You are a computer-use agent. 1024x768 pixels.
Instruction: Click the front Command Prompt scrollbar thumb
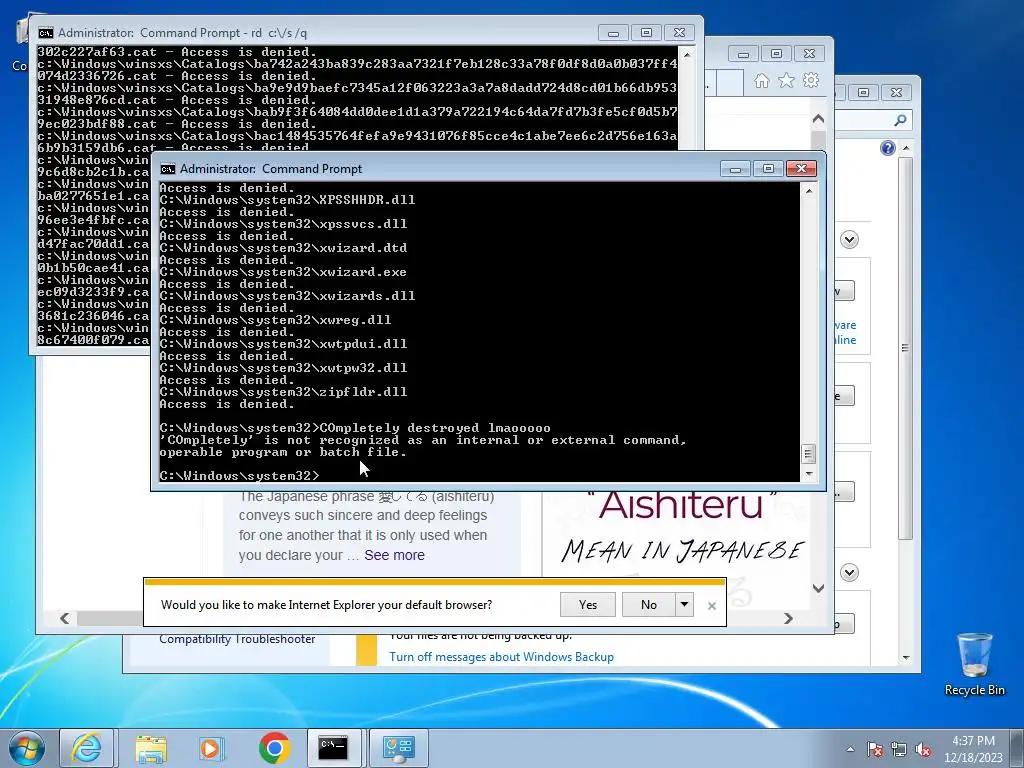click(808, 453)
